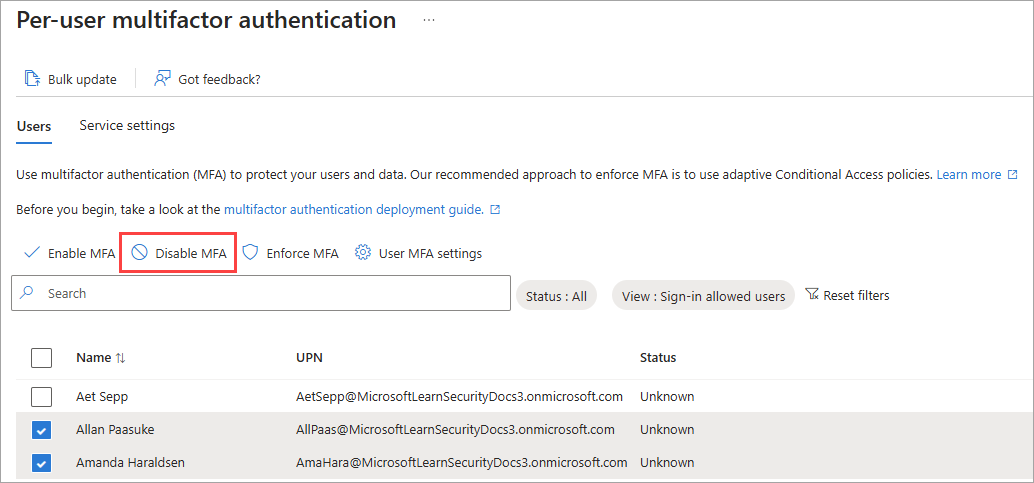The image size is (1034, 483).
Task: Open View : Sign-in allowed users filter
Action: (x=703, y=296)
